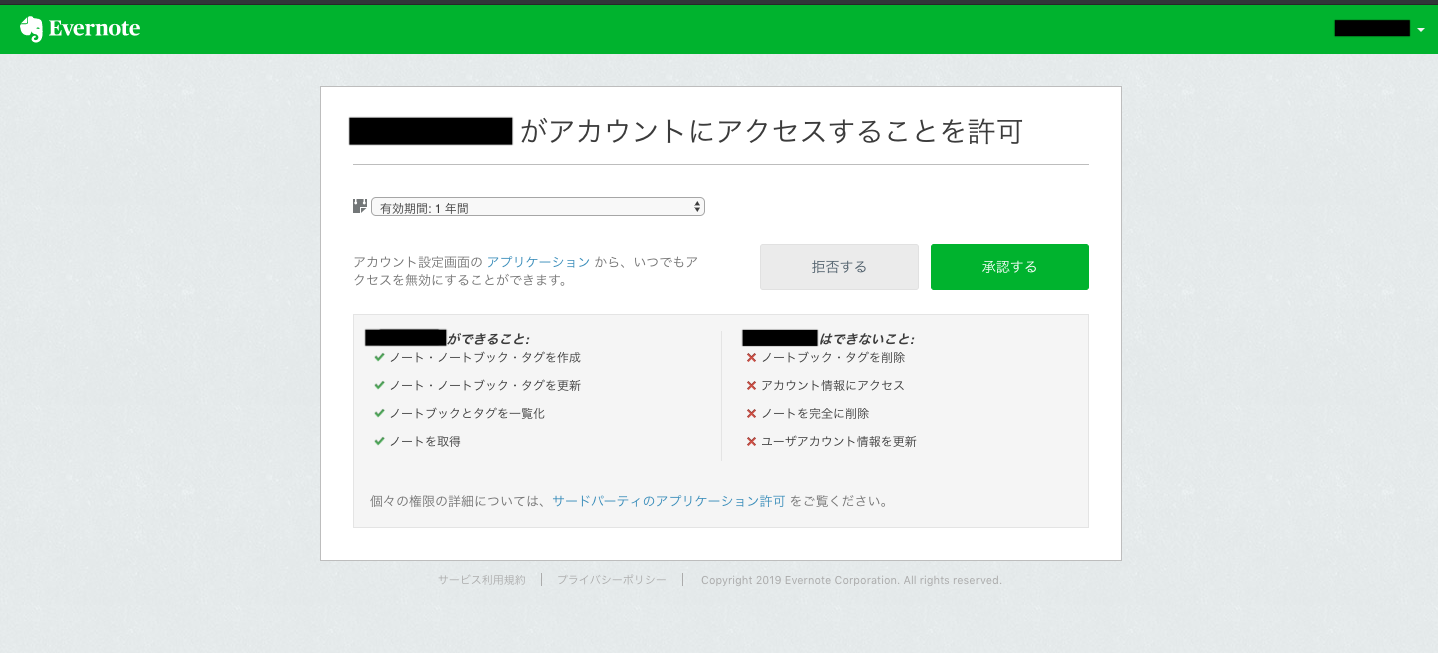The height and width of the screenshot is (653, 1438).
Task: Click the 拒否する button
Action: click(x=839, y=267)
